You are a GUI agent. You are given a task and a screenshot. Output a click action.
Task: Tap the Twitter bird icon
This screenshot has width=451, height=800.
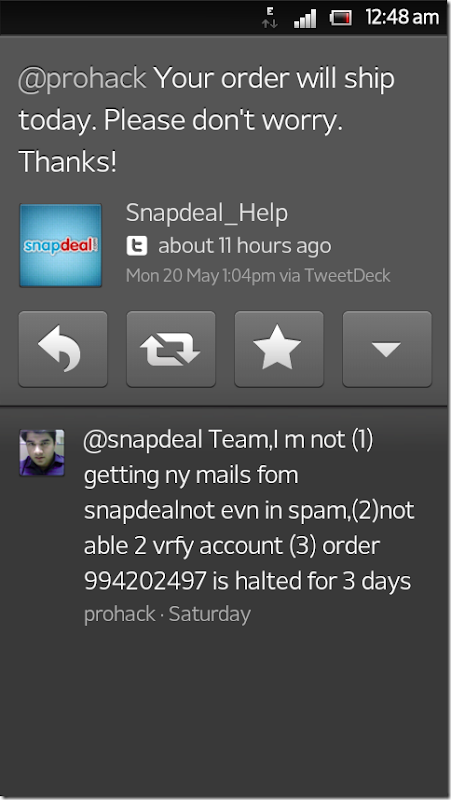[x=137, y=246]
